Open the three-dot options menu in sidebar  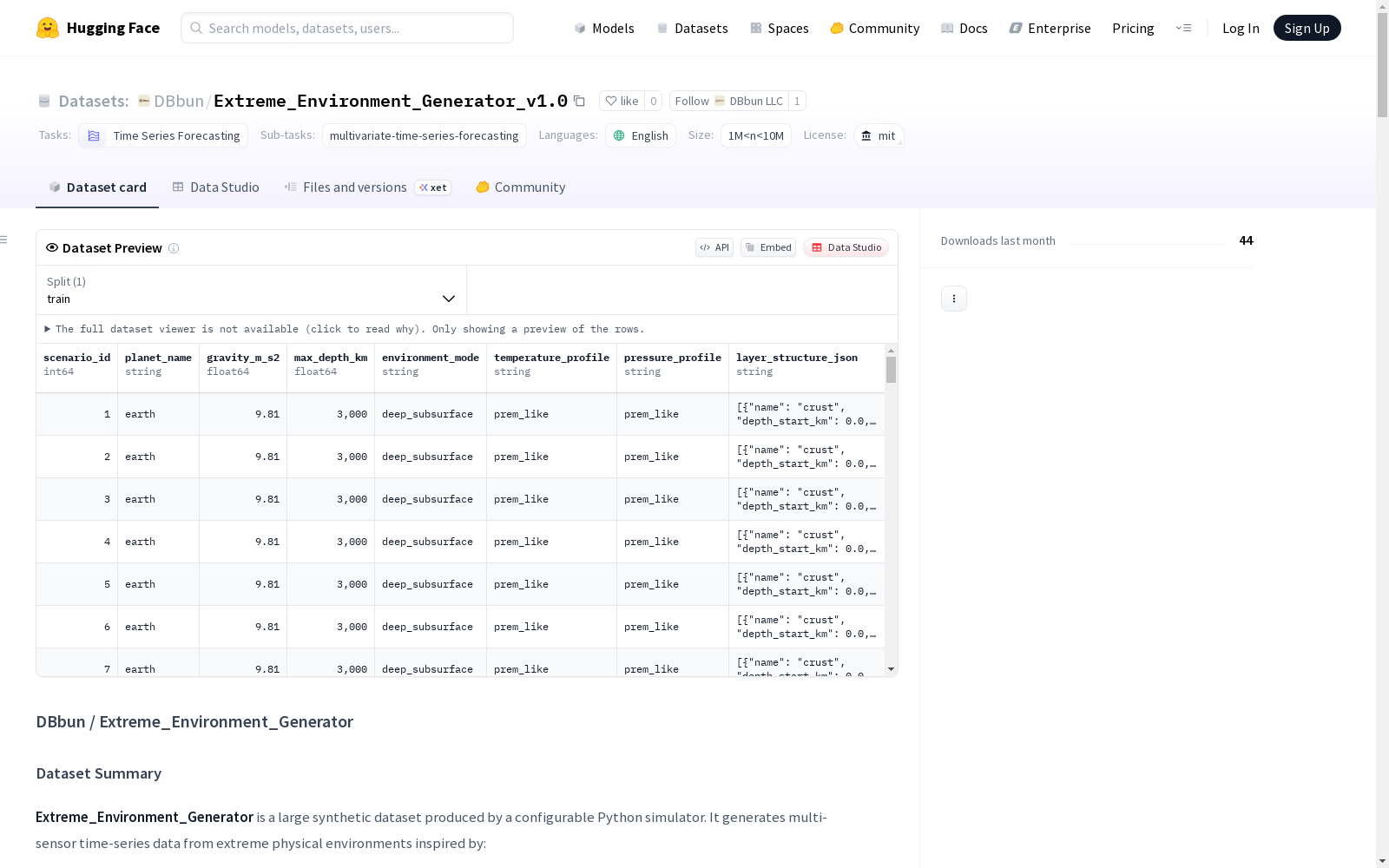click(x=954, y=299)
